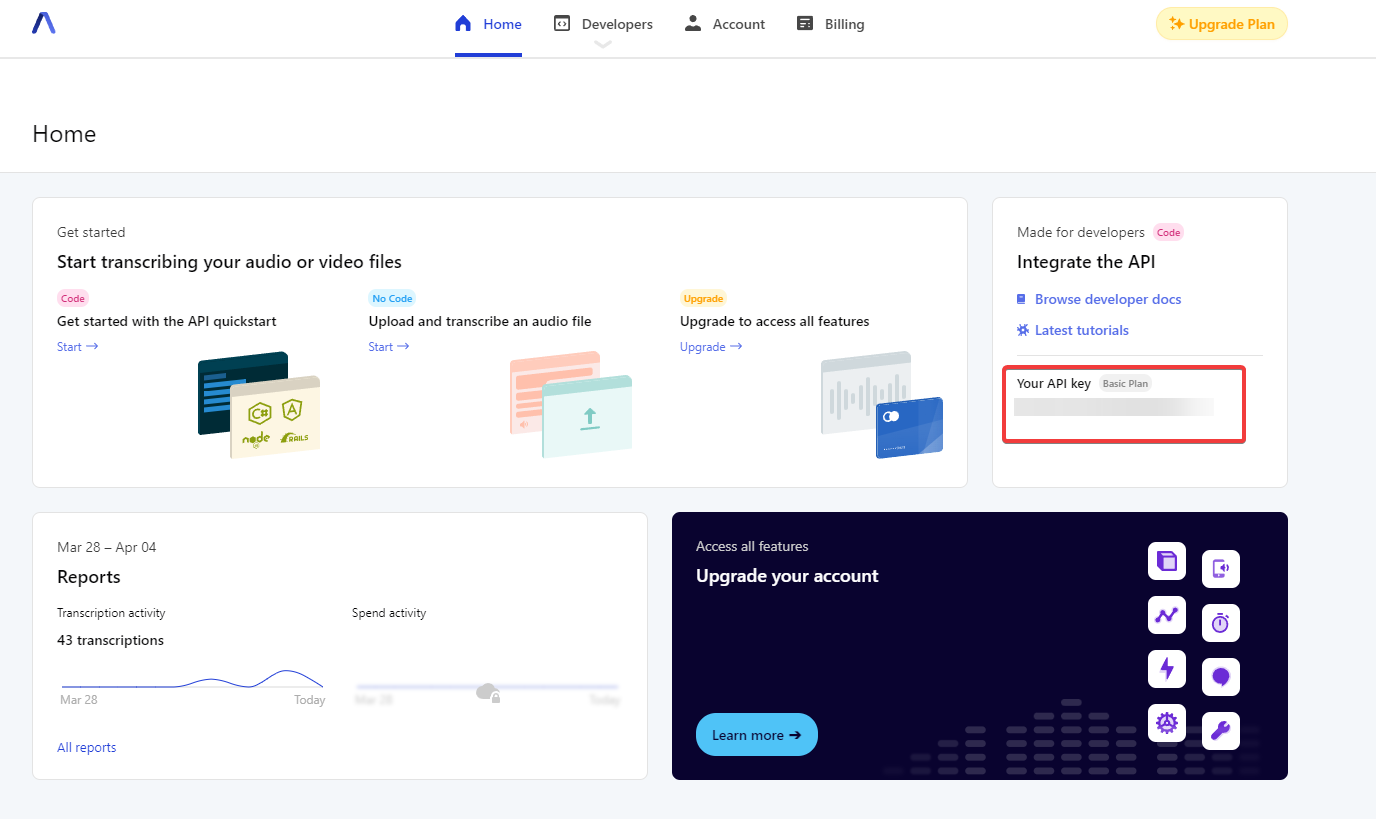Click the Upgrade Plan button
The height and width of the screenshot is (819, 1376).
pyautogui.click(x=1221, y=24)
